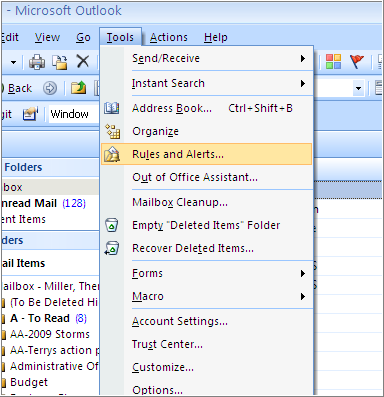The image size is (384, 397).
Task: Click the Recover Deleted Items icon
Action: (x=112, y=248)
